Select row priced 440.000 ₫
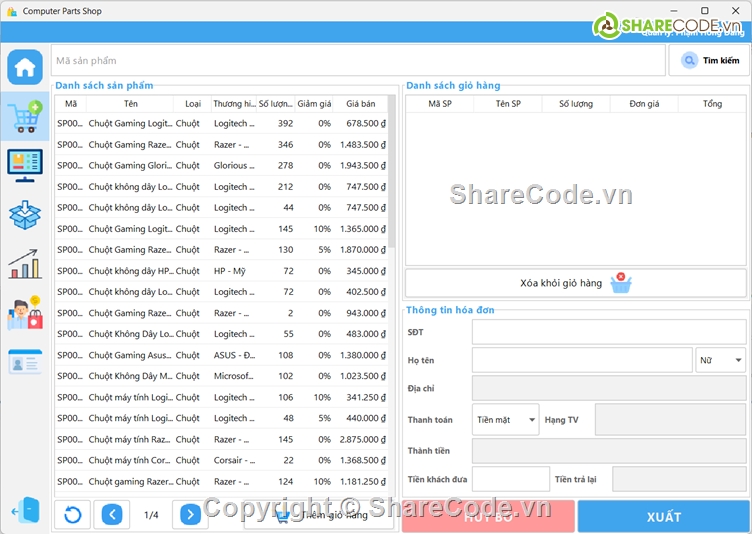 pos(221,418)
